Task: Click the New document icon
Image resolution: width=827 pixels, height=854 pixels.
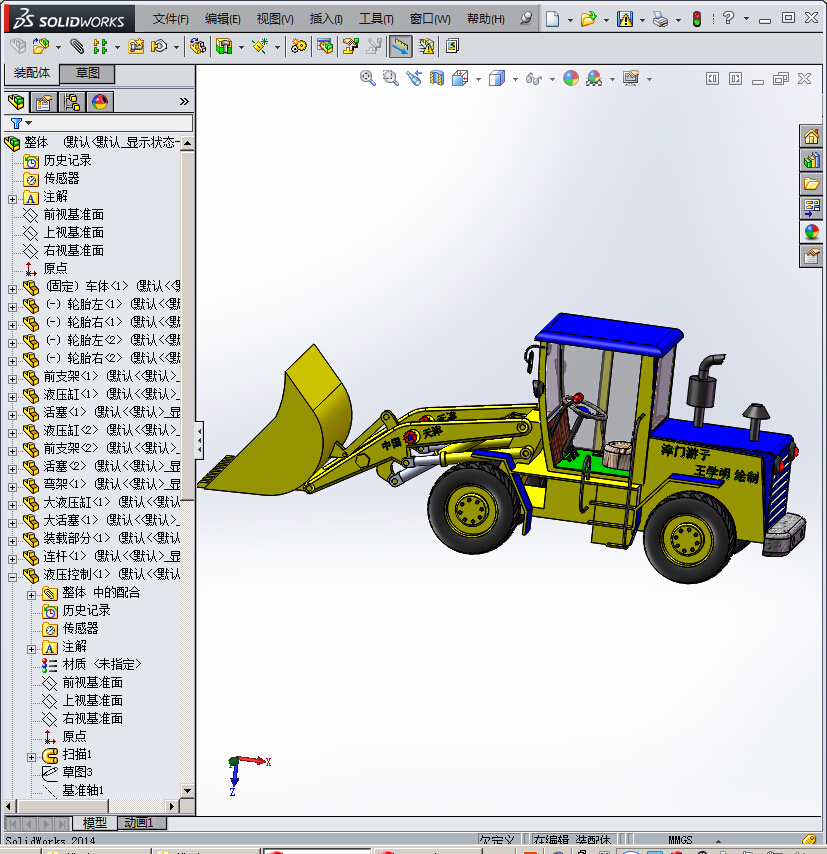Action: tap(552, 19)
